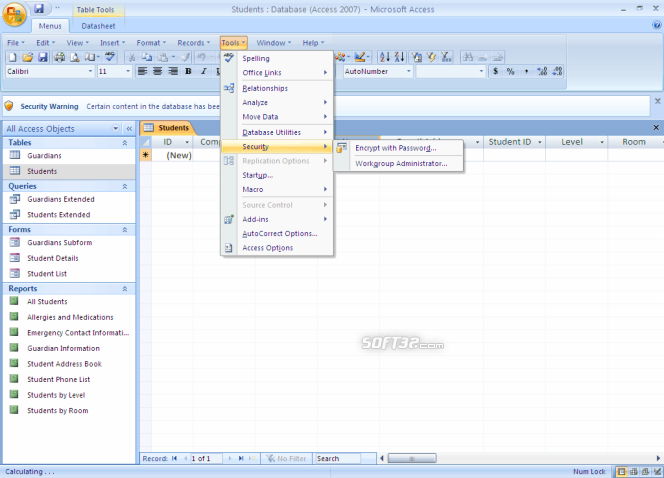Open the font size 11 dropdown
This screenshot has width=664, height=478.
[128, 71]
